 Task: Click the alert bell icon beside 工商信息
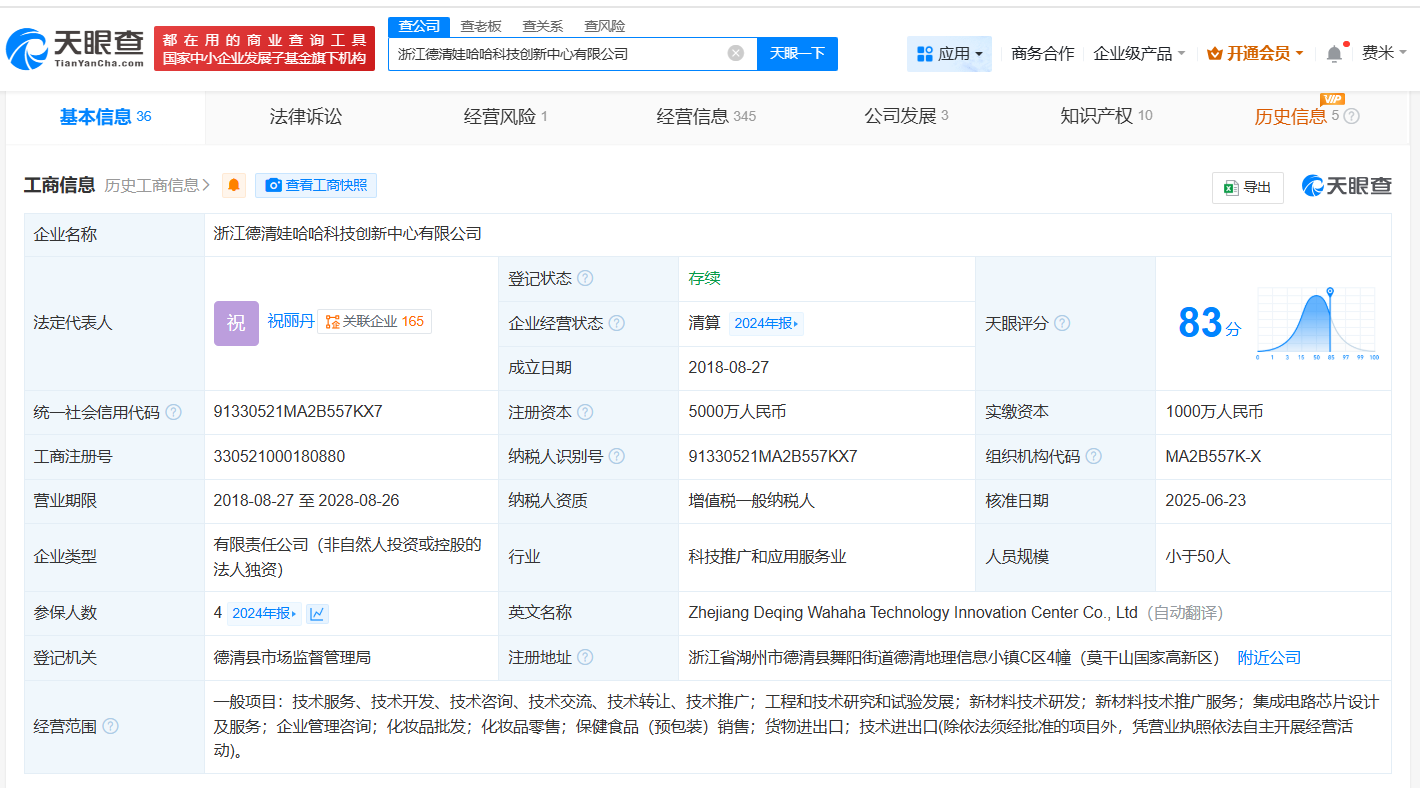pos(233,185)
